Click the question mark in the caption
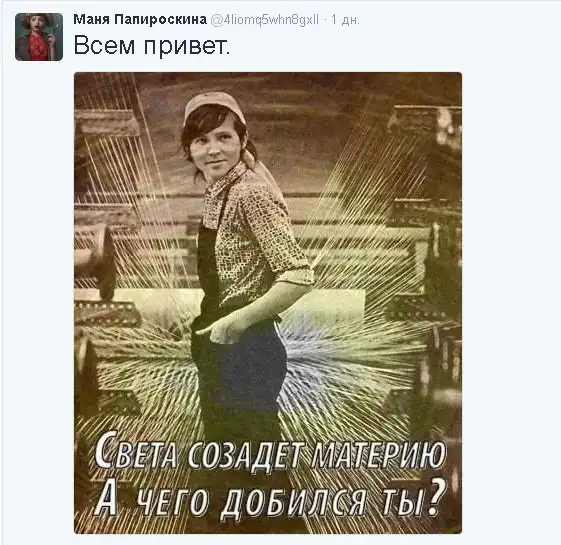This screenshot has height=545, width=561. coord(437,497)
